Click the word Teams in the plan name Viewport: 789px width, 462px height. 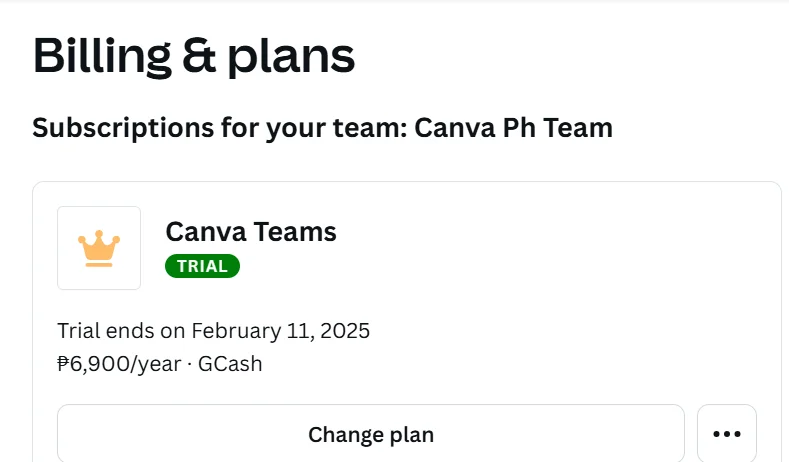click(x=295, y=232)
